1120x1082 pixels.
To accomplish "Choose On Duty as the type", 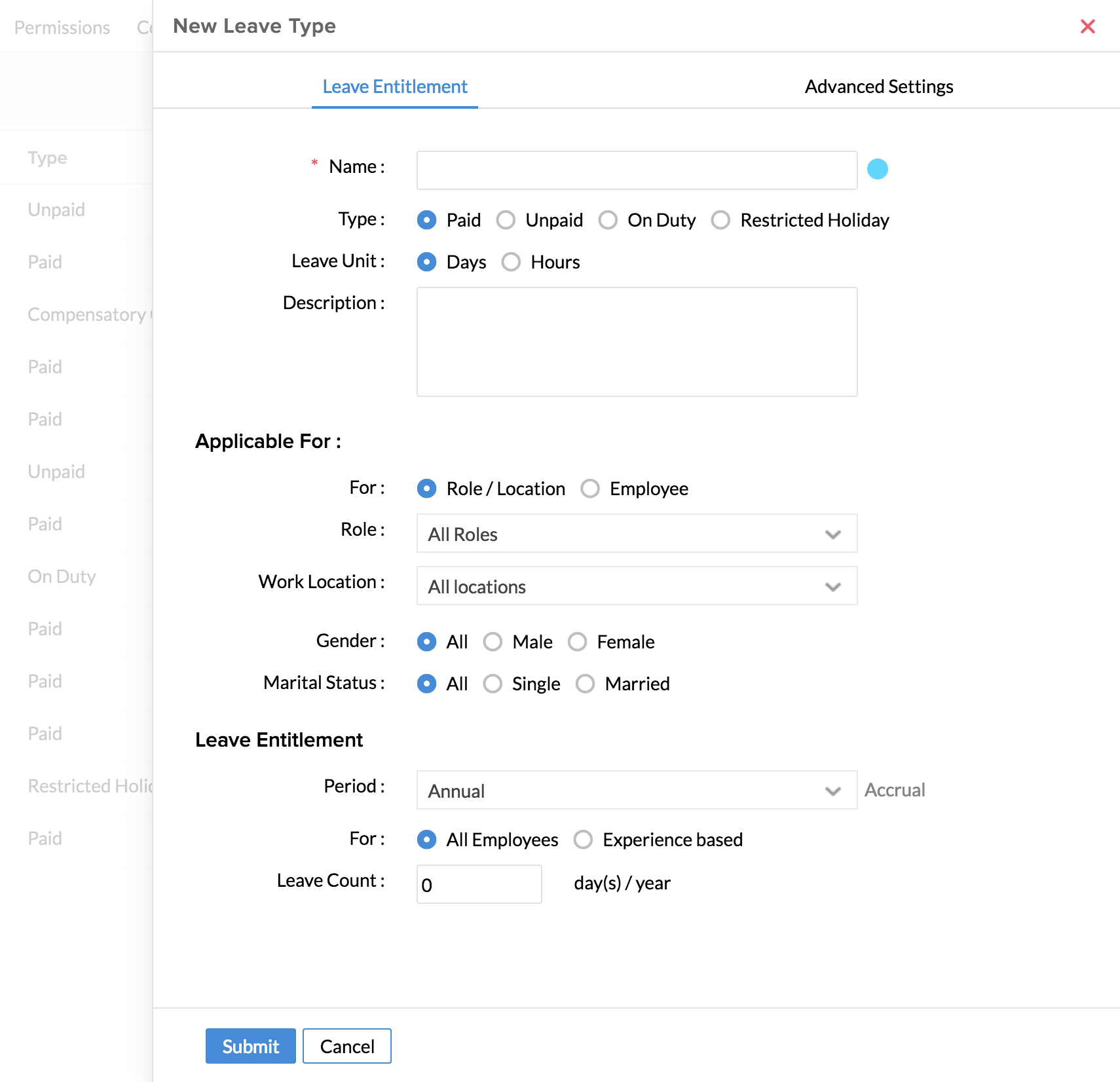I will (608, 220).
